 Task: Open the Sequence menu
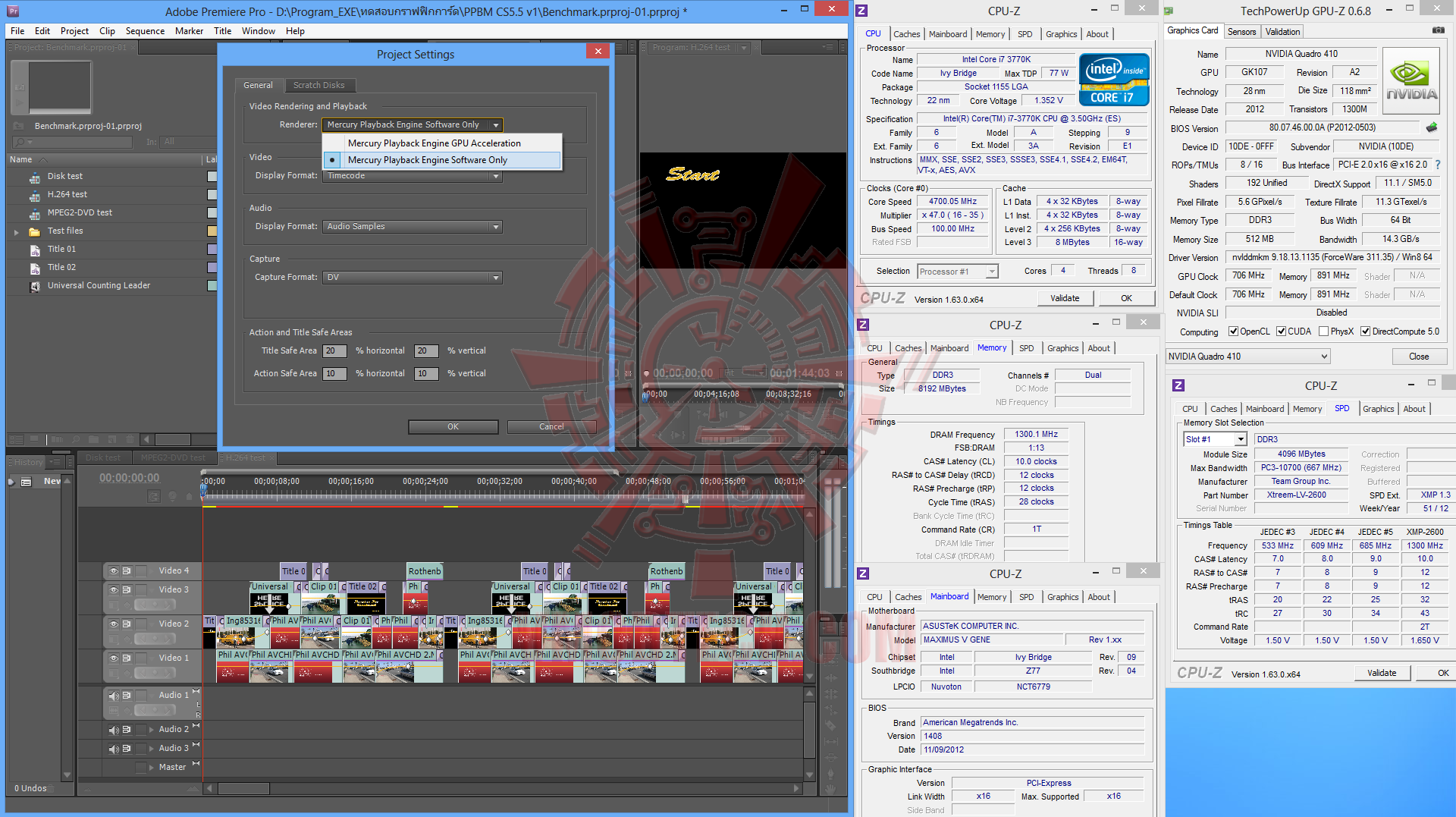coord(145,31)
